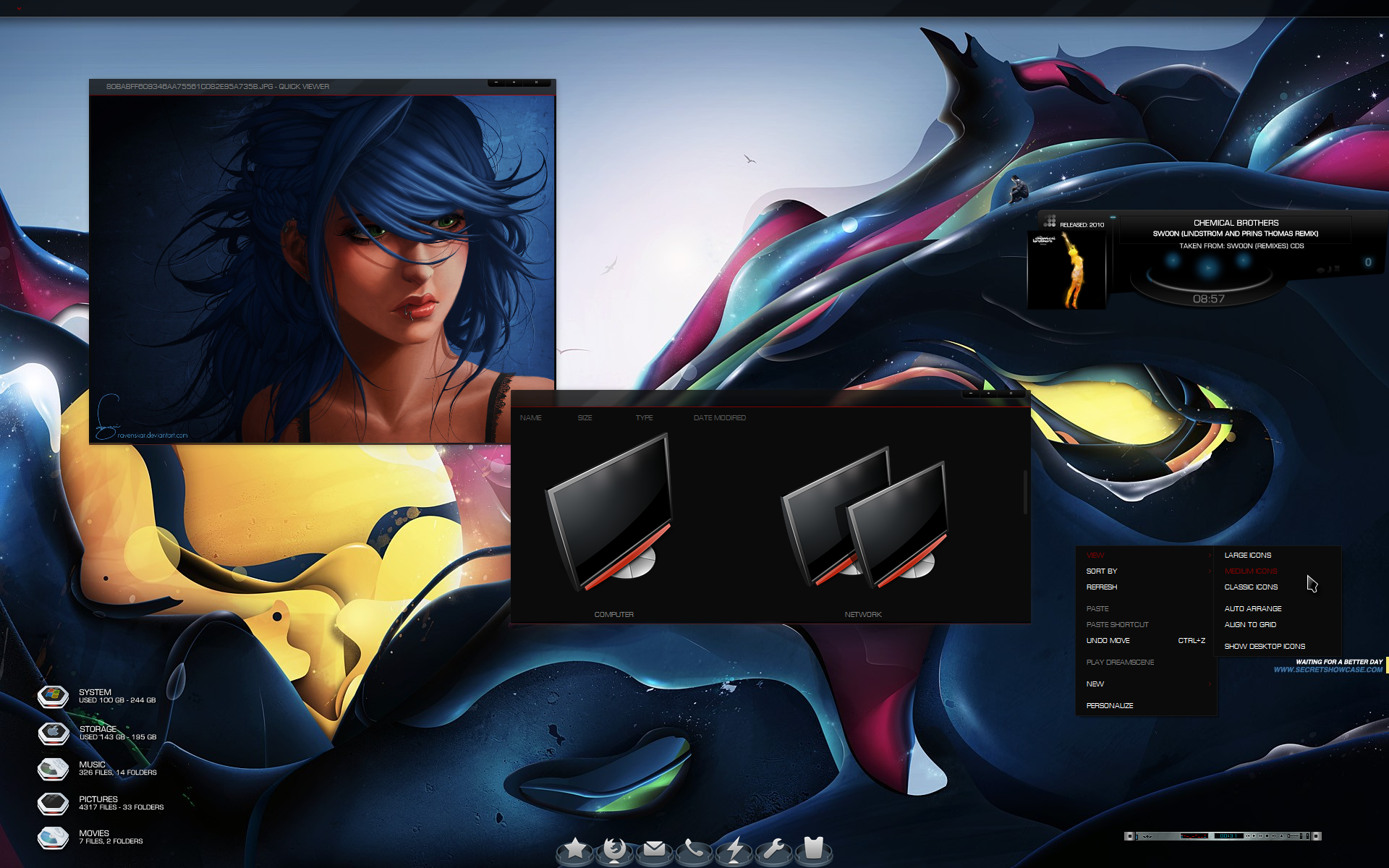Screen dimensions: 1389x868
Task: Click the 08:57 track time display
Action: click(1208, 299)
